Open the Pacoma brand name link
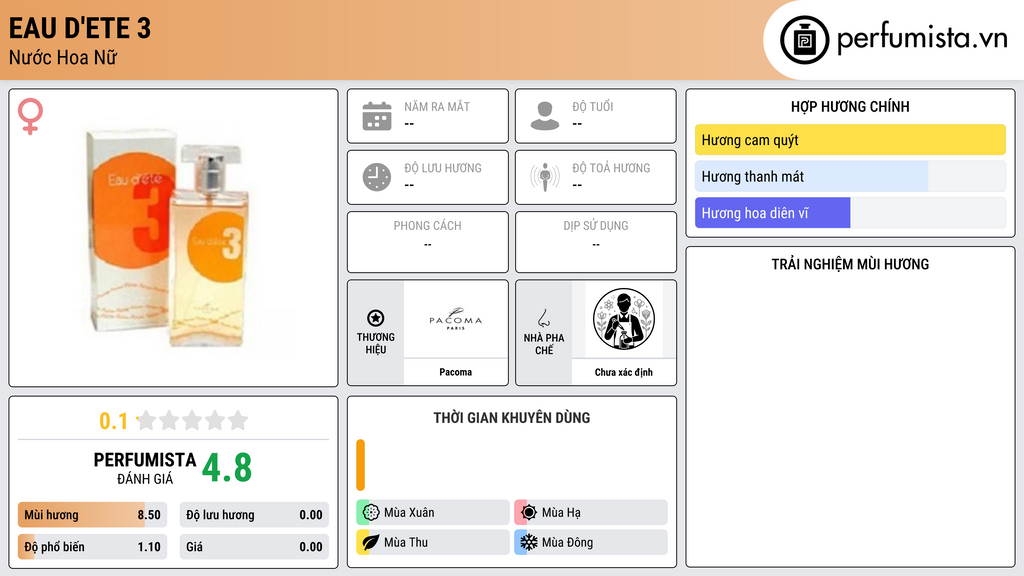Screen dimensions: 1024x576 pos(455,372)
